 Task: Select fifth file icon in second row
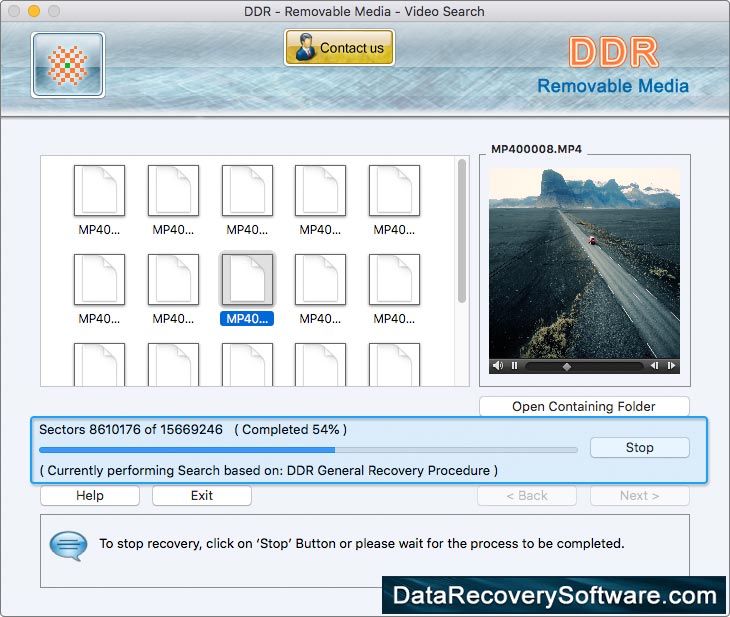394,279
